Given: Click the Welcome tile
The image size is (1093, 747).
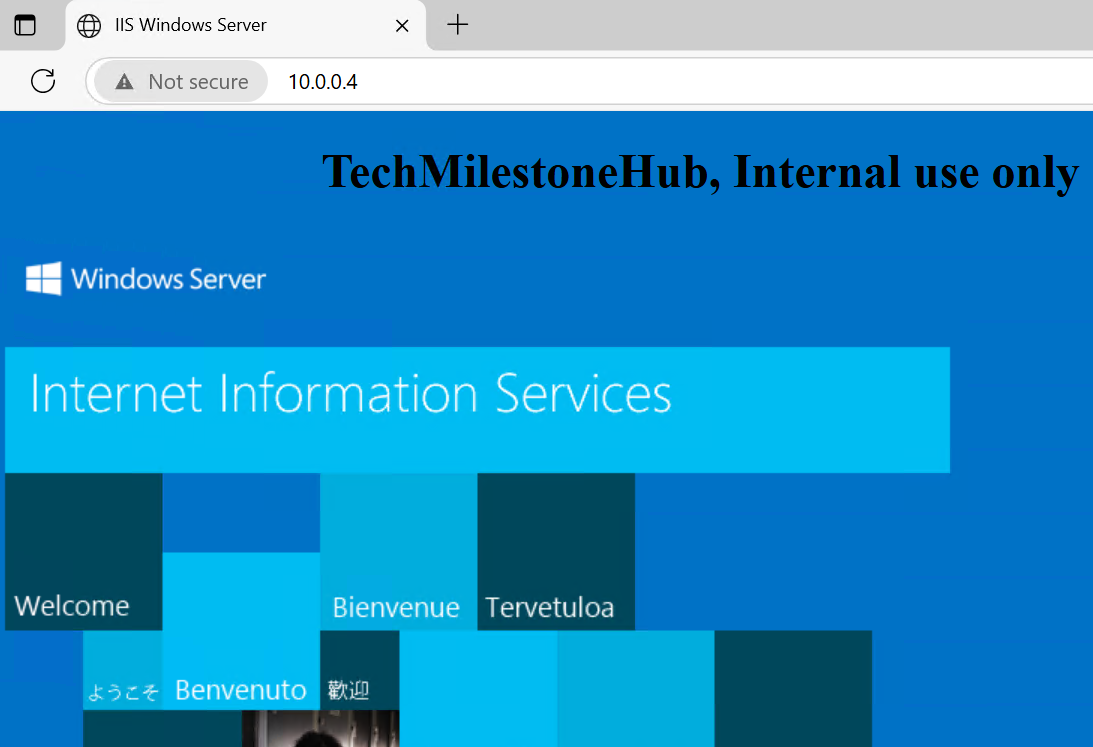Looking at the screenshot, I should [x=84, y=552].
